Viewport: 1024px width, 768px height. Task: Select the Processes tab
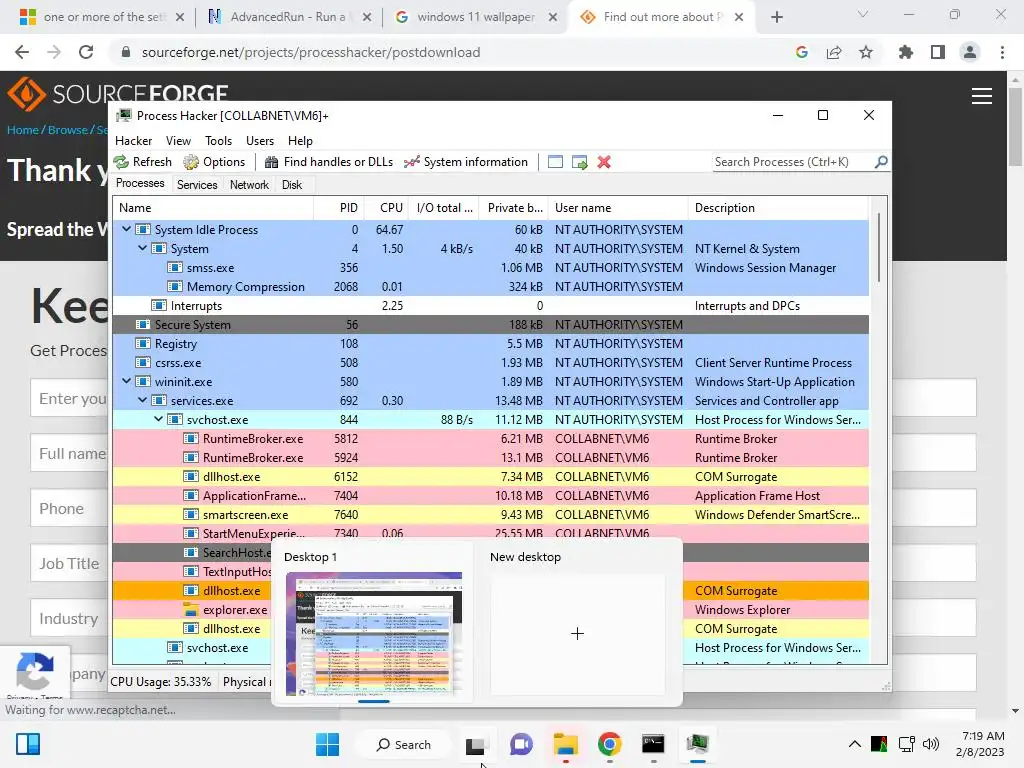[140, 184]
